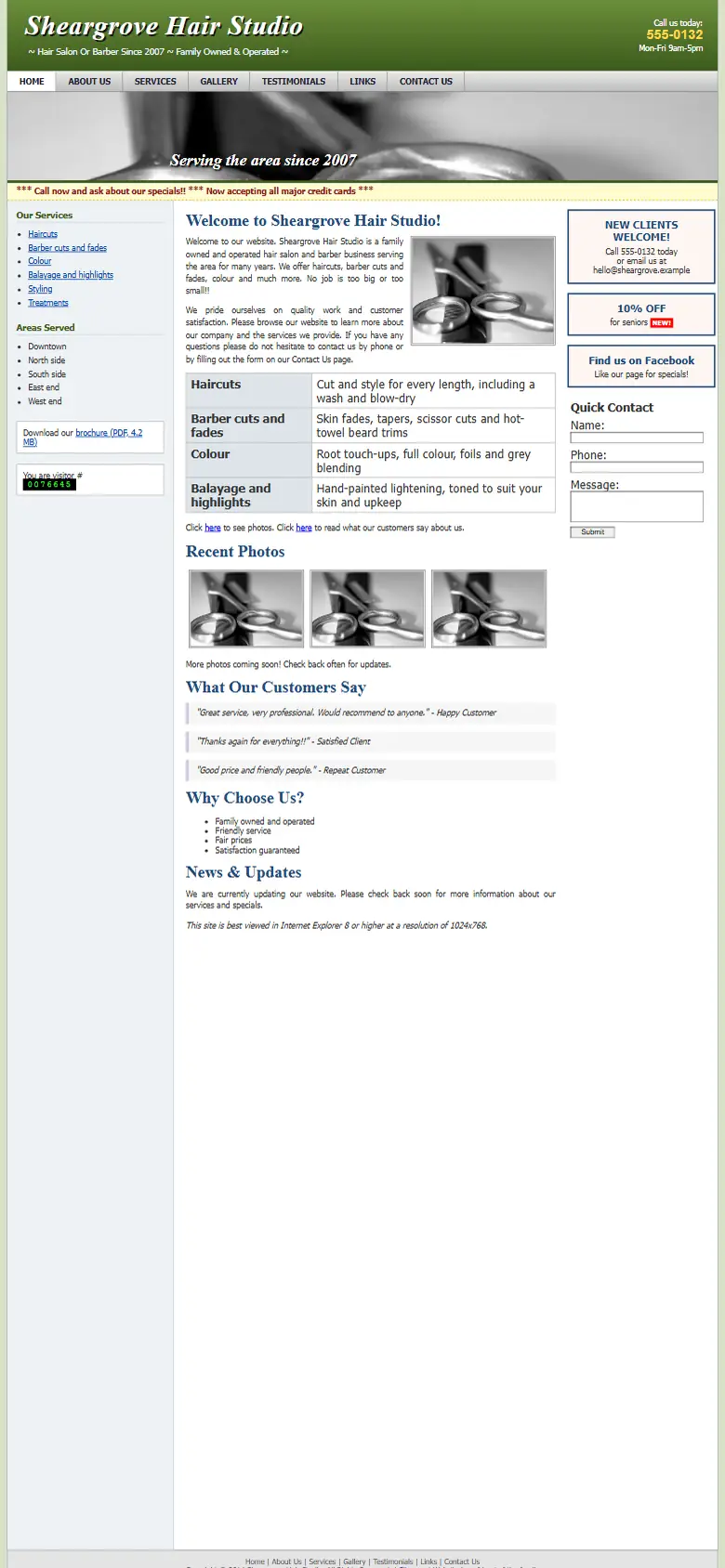725x1568 pixels.
Task: Click the scissors image beside the welcome text
Action: 483,291
